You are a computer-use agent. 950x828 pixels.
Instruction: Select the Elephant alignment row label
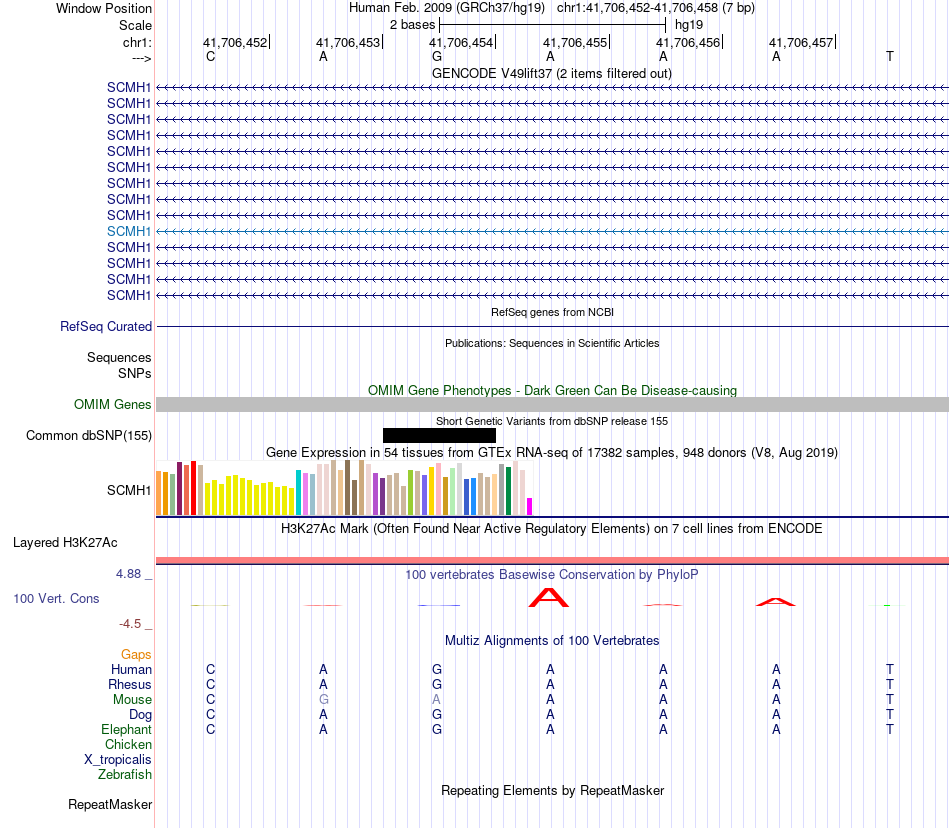click(x=126, y=729)
